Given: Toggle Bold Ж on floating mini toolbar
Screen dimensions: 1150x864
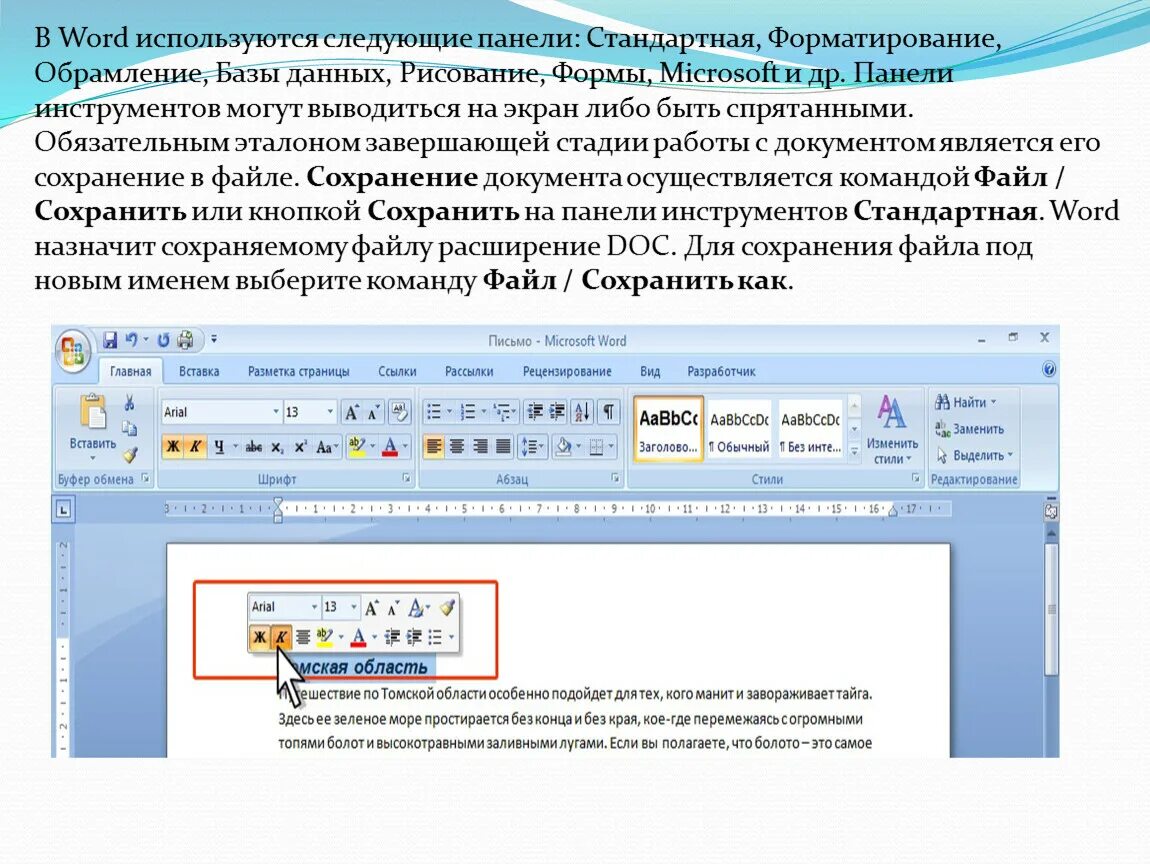Looking at the screenshot, I should coord(260,637).
